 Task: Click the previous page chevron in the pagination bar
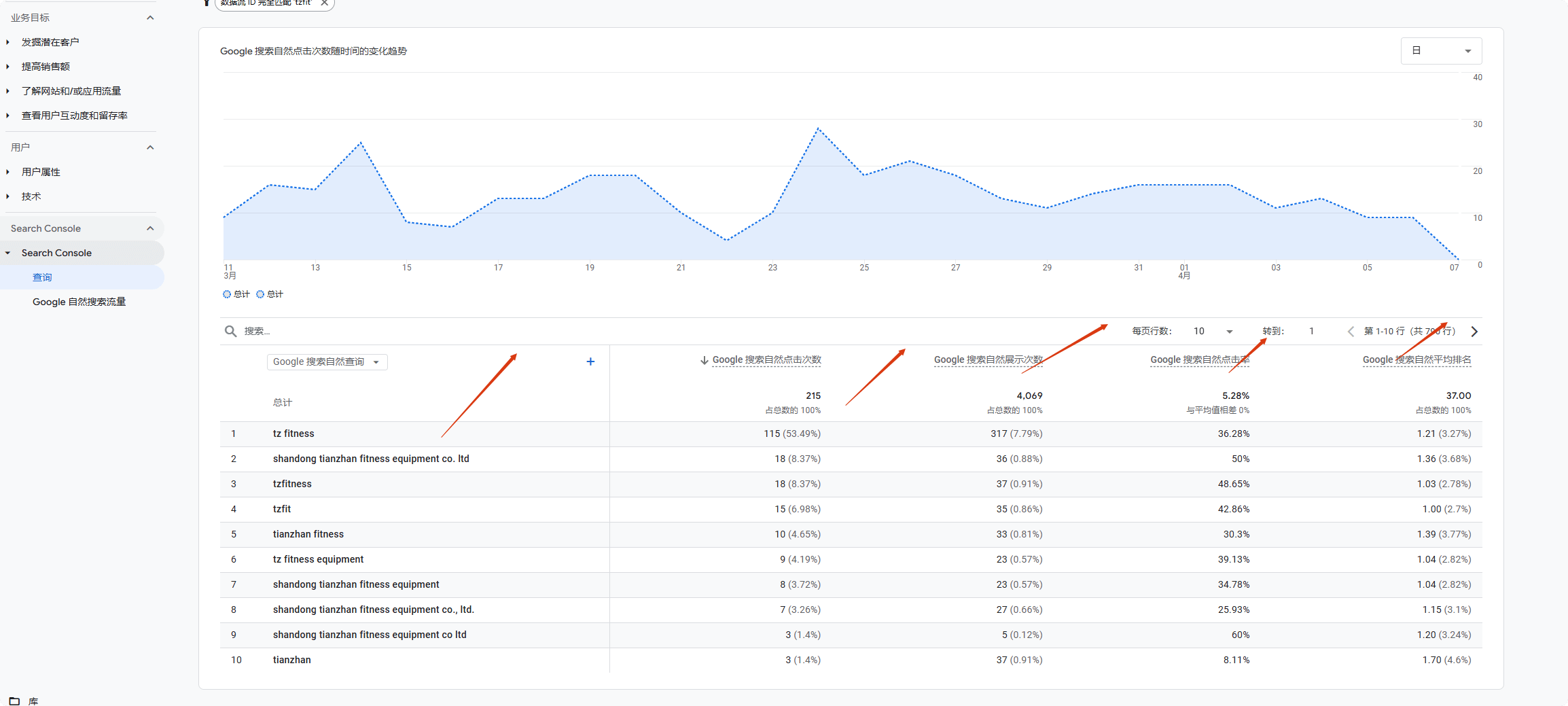(1351, 332)
